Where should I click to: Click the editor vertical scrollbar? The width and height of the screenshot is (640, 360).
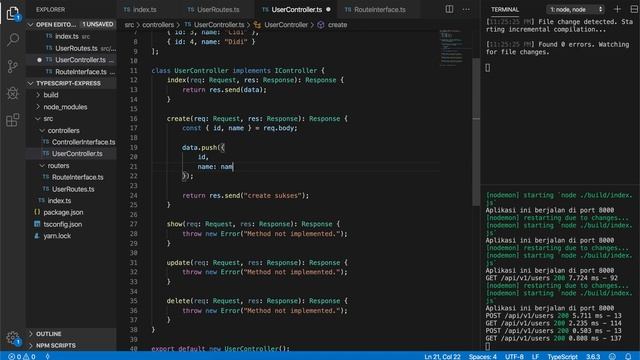tap(476, 131)
